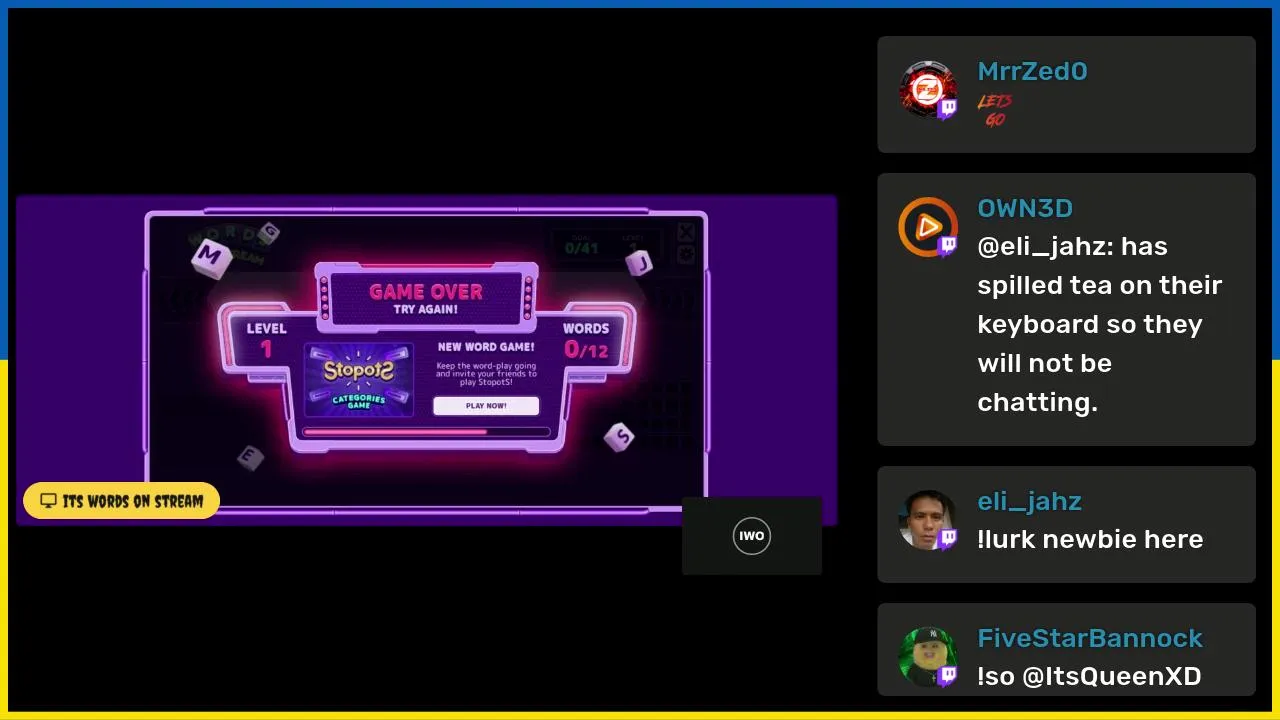Click the floating J letter cube

click(x=640, y=263)
